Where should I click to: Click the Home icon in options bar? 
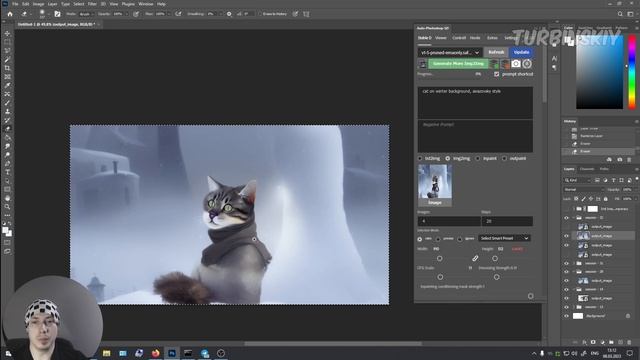10,14
